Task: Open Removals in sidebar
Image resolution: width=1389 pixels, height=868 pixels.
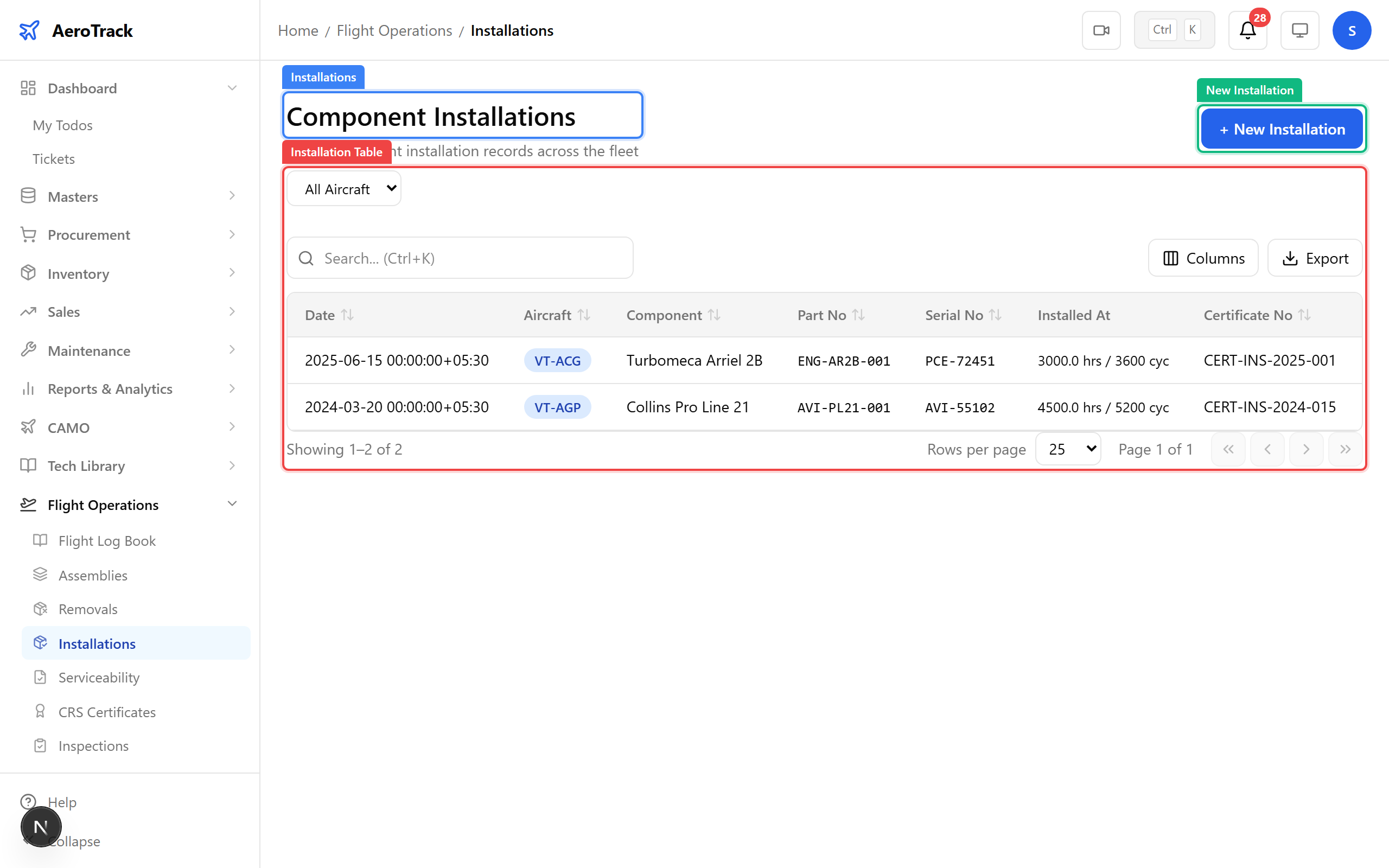Action: click(88, 609)
